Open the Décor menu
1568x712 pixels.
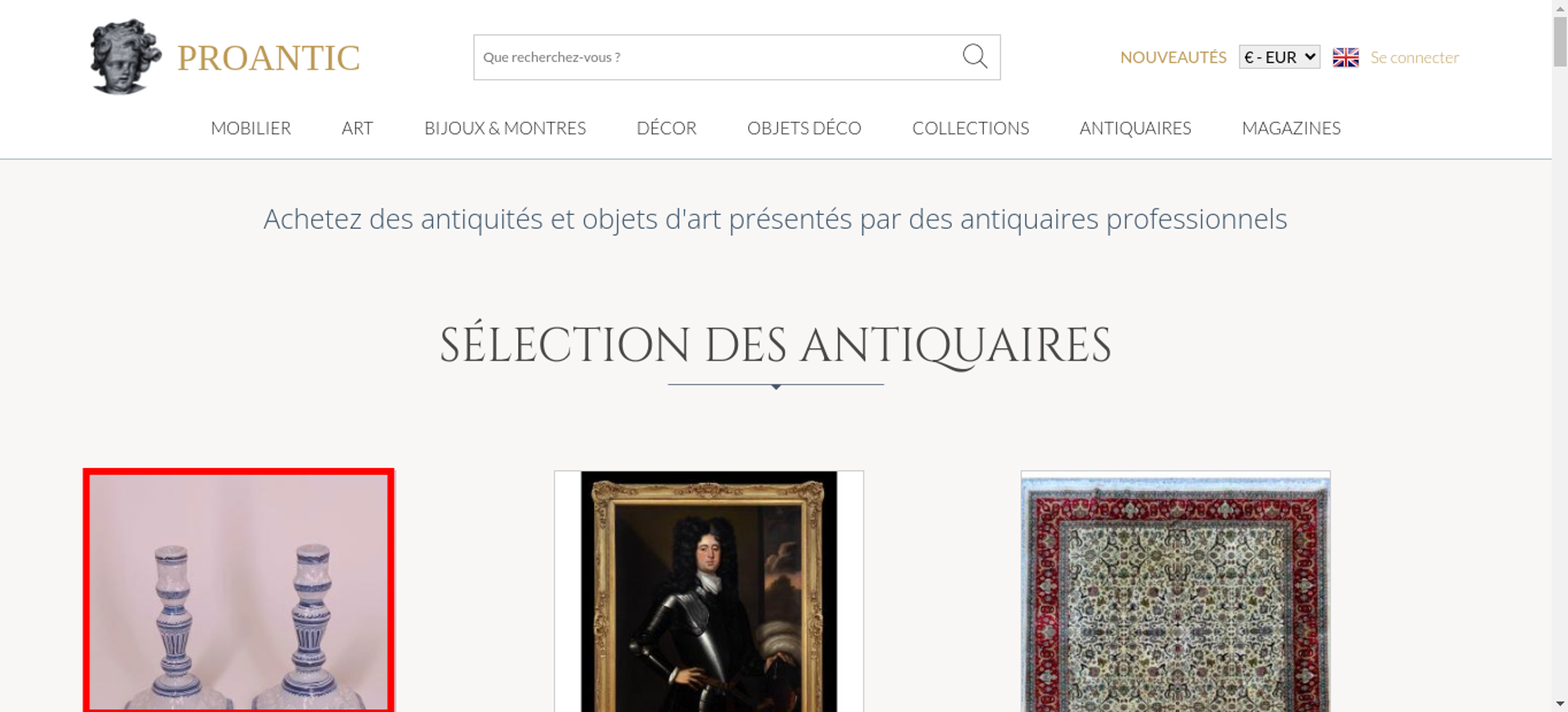click(666, 128)
